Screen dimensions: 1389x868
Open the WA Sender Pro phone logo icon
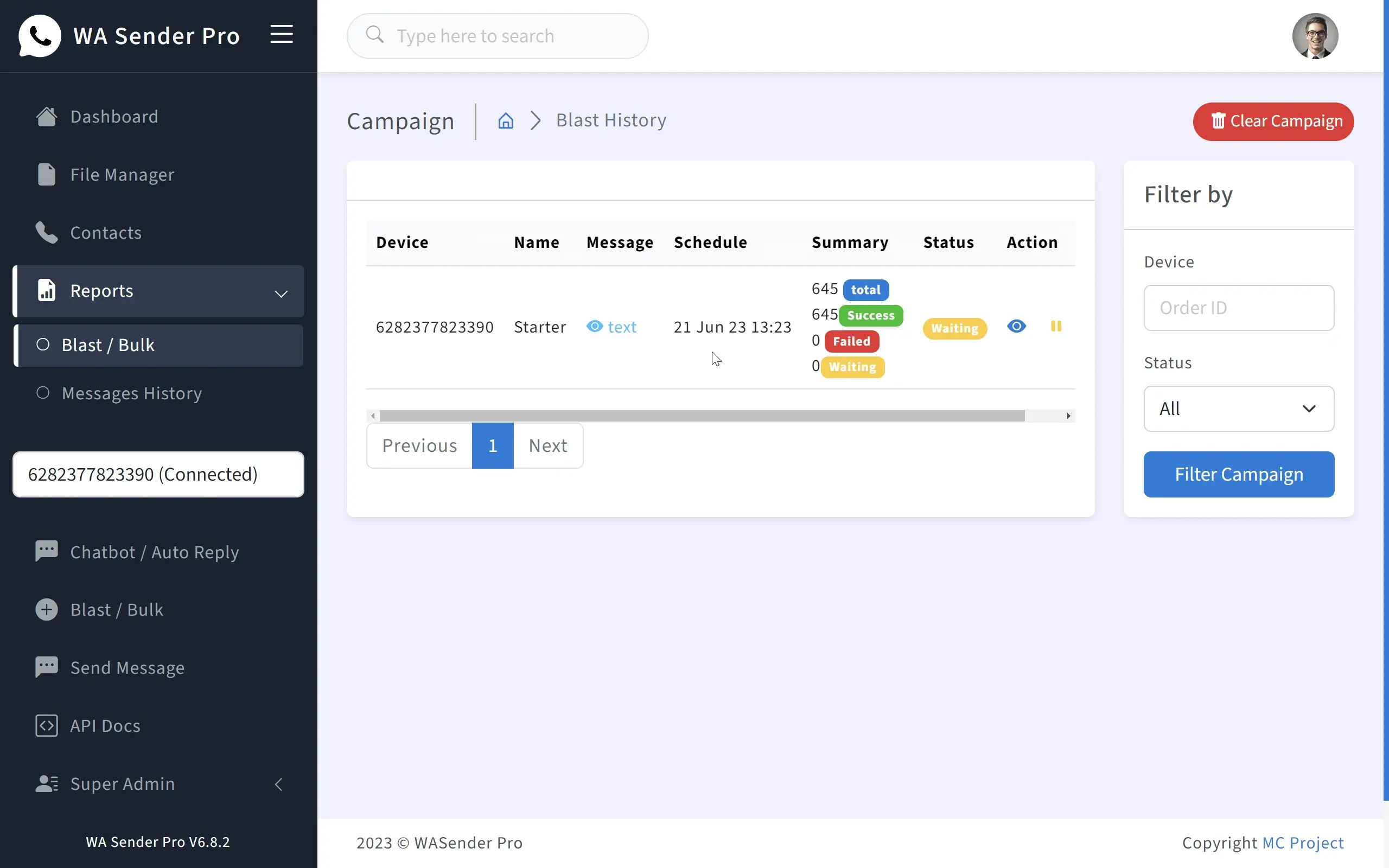coord(39,36)
